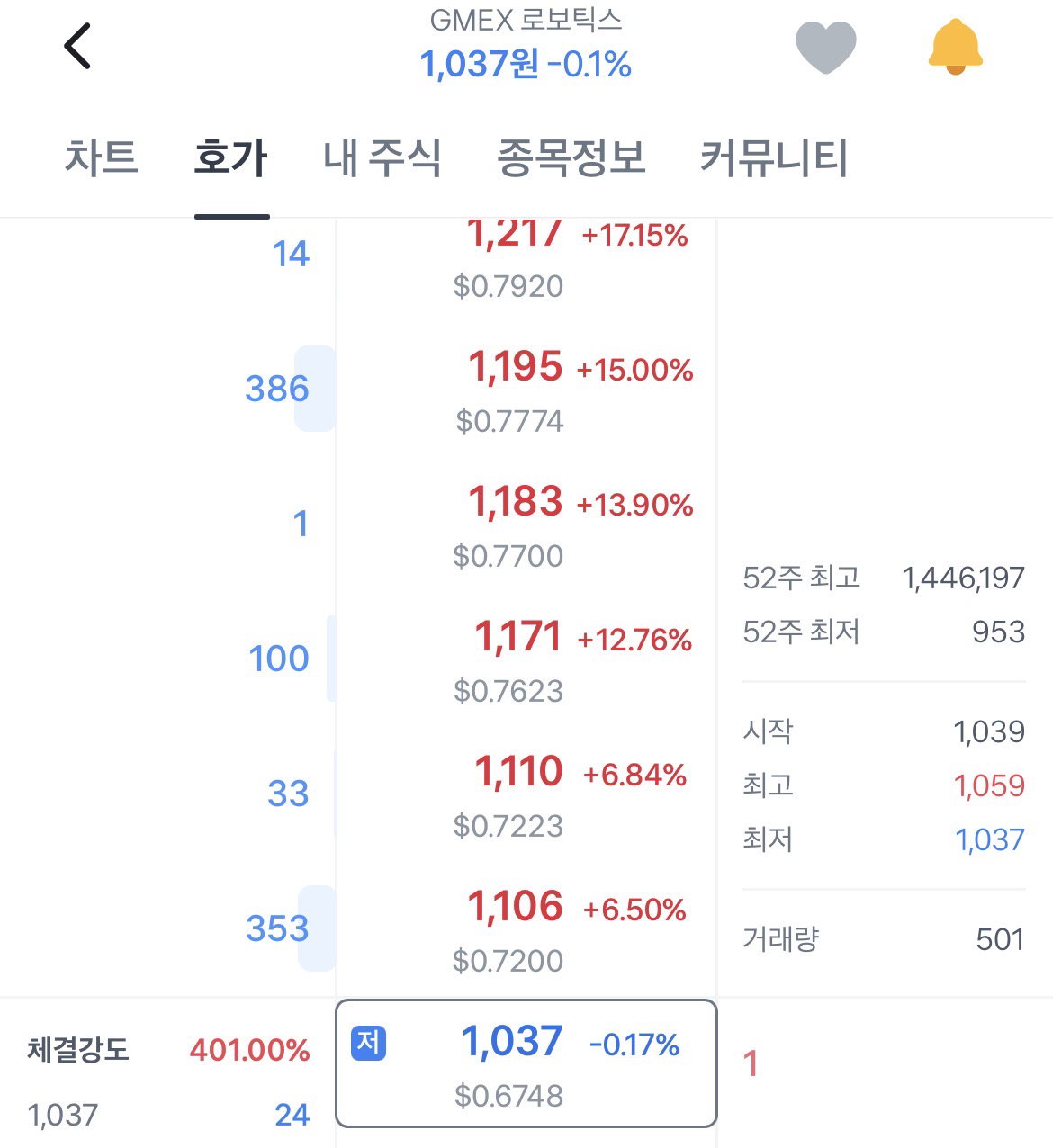Open the 커뮤니티 tab

pos(774,157)
